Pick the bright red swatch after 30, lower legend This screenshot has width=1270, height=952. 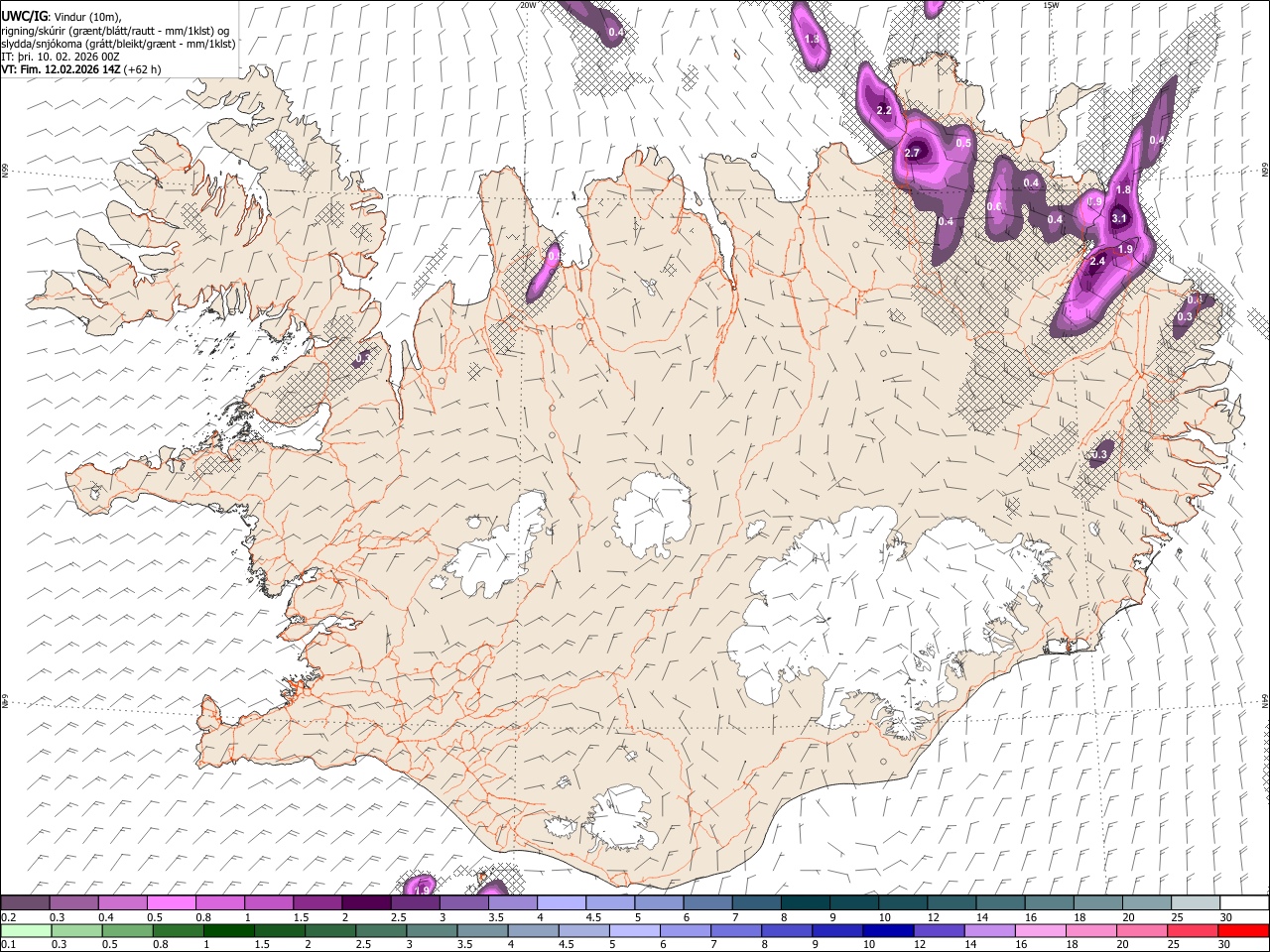click(x=1244, y=930)
